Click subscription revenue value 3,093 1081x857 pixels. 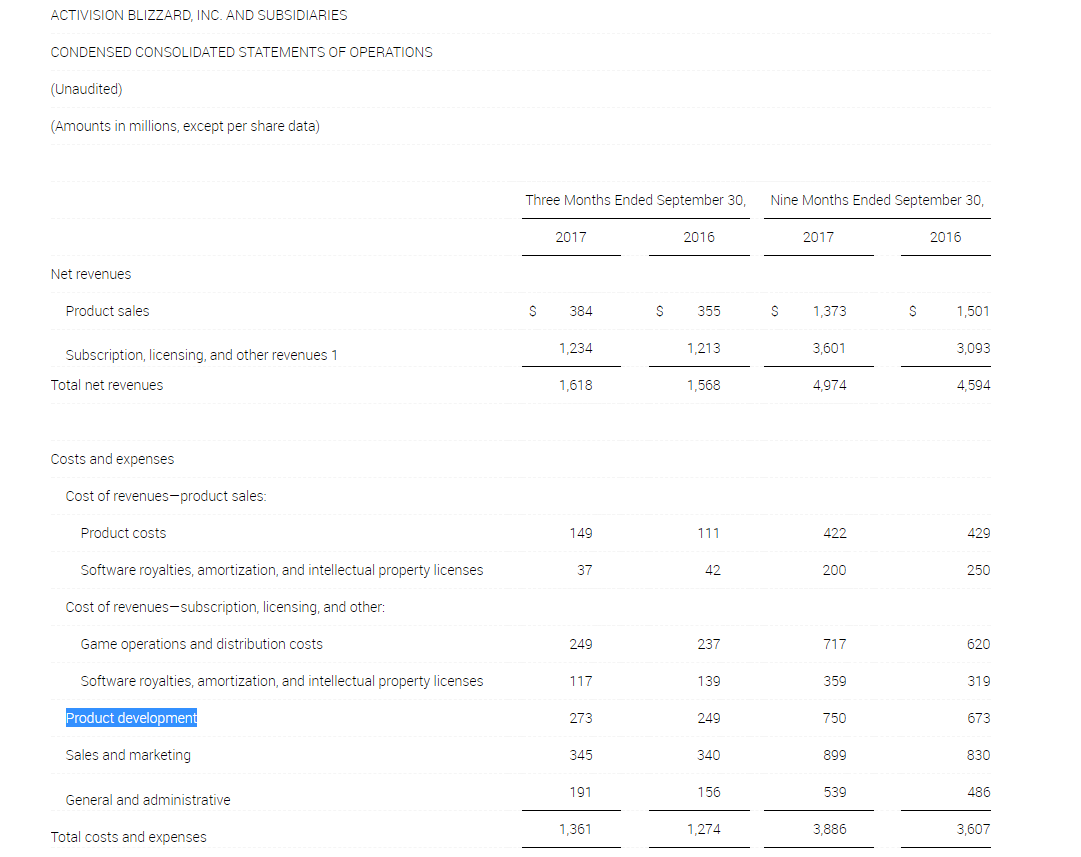tap(973, 348)
